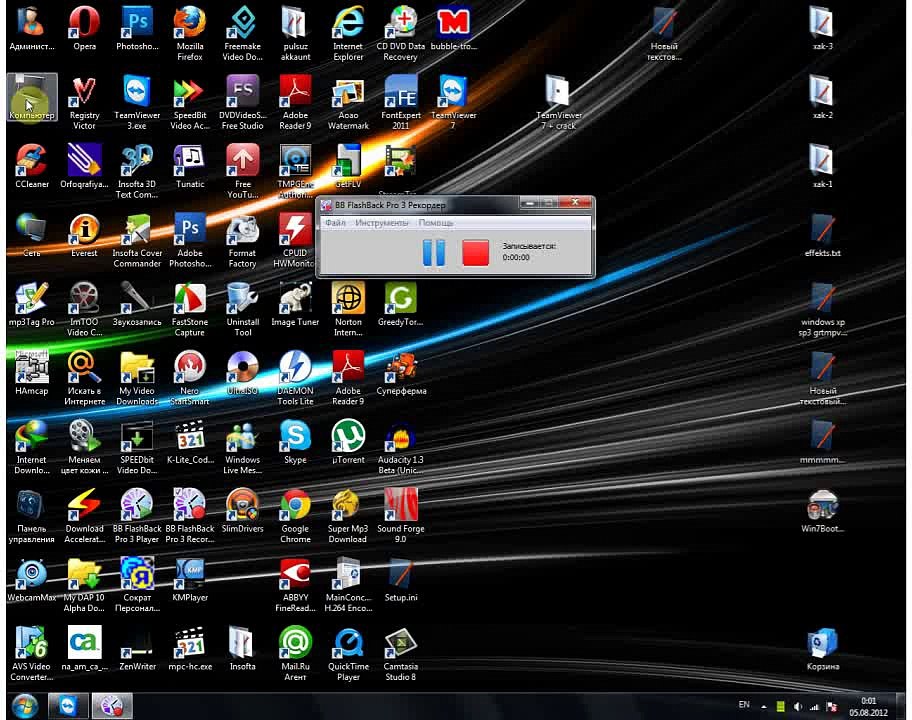
Task: Select the Tunatic icon
Action: pos(190,166)
